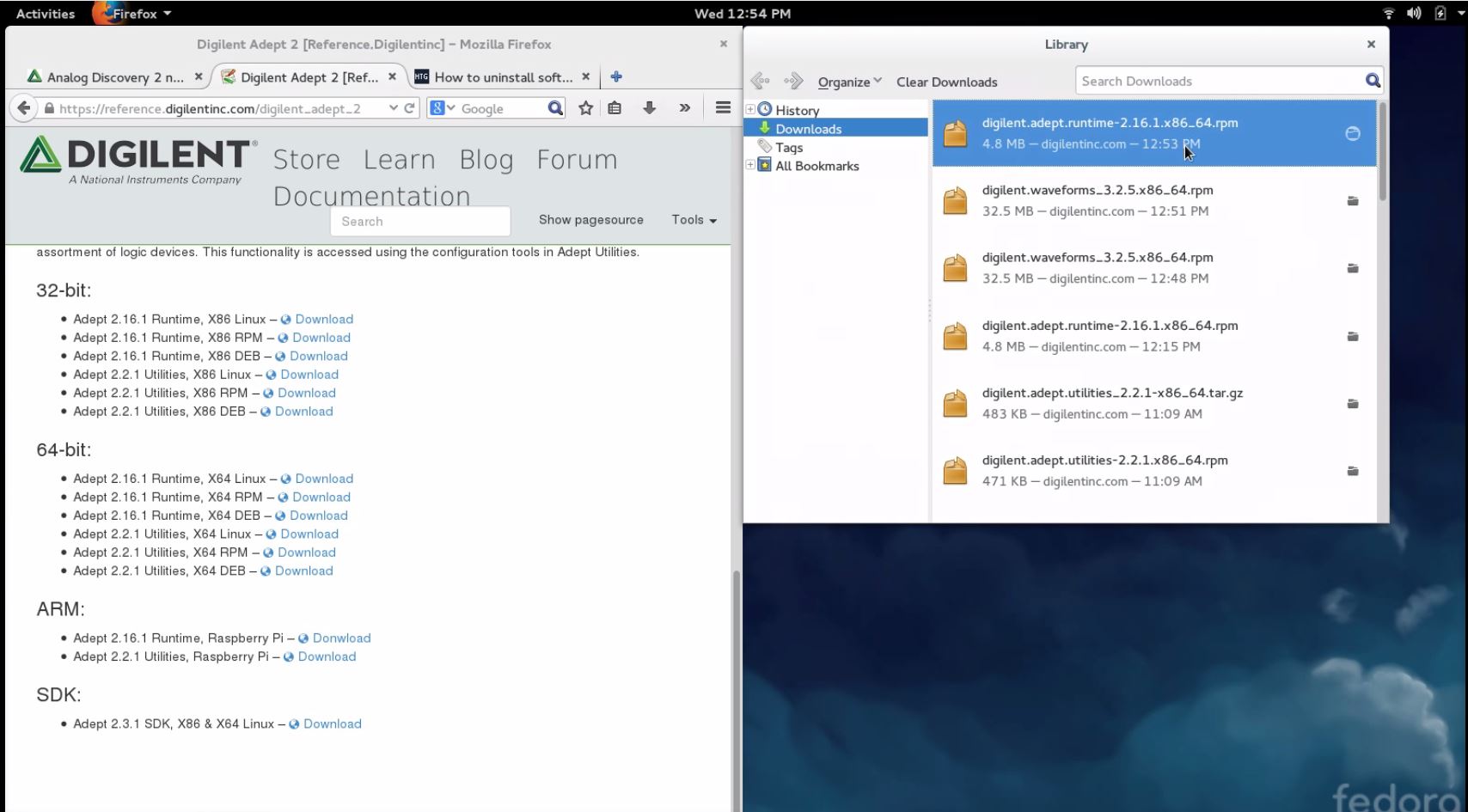Open a new tab with plus icon
1468x812 pixels.
[616, 76]
